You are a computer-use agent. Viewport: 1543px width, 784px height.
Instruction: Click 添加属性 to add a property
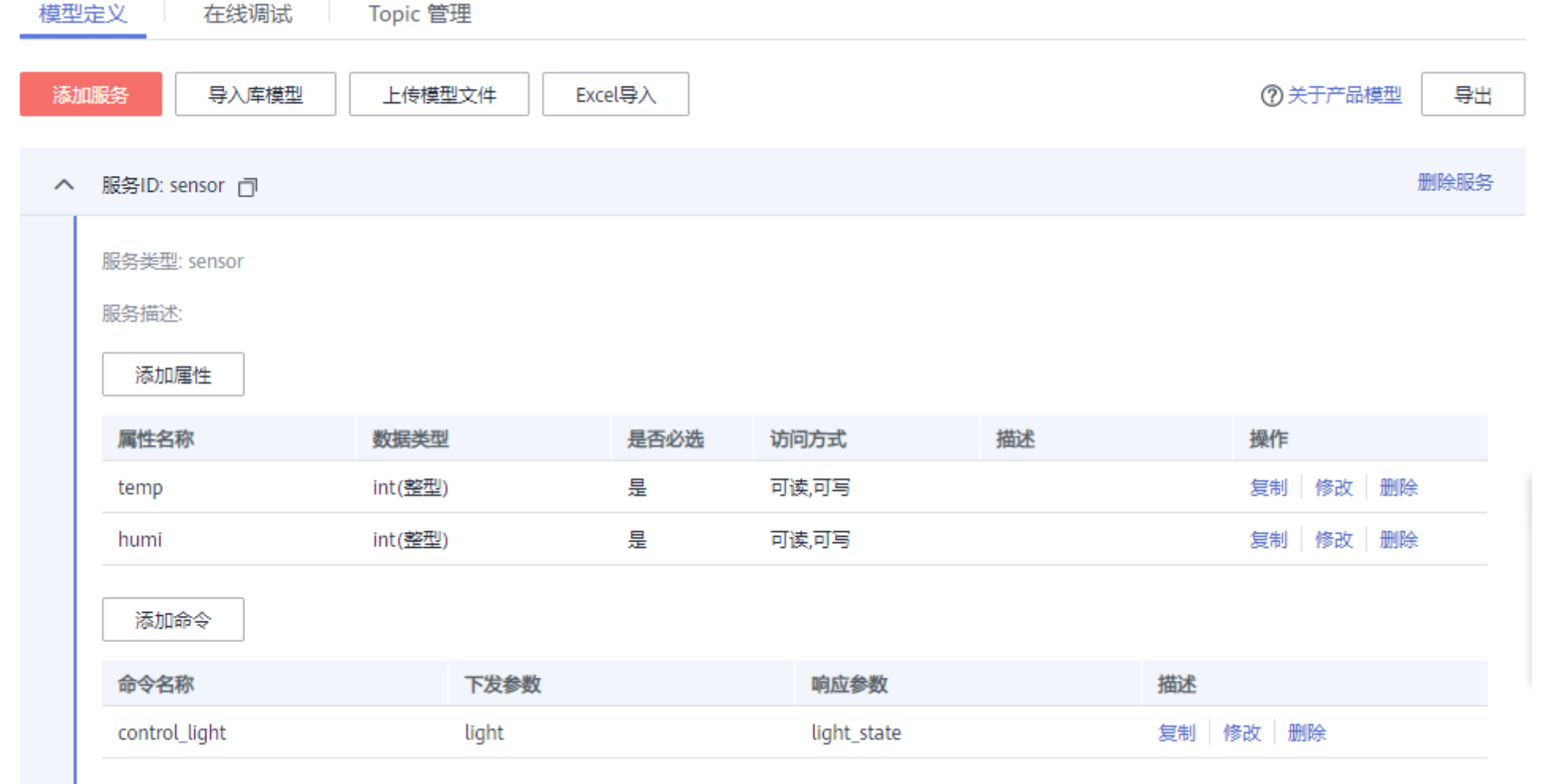173,375
